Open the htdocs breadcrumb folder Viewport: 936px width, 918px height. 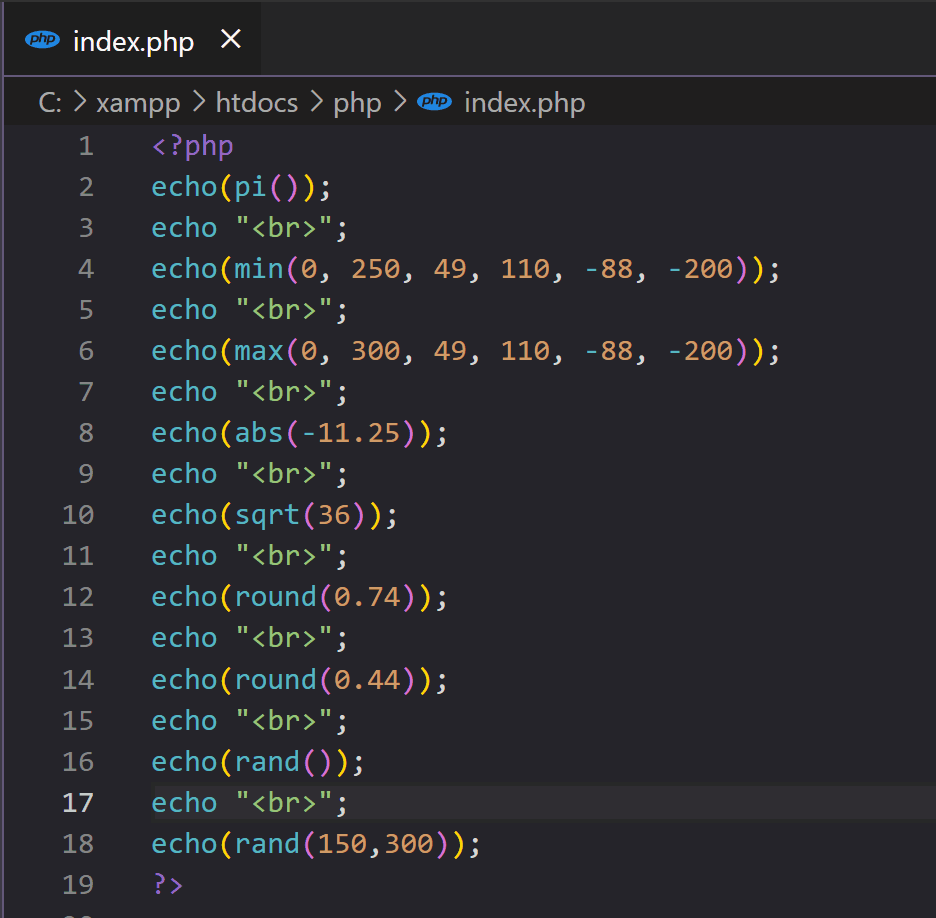click(256, 102)
